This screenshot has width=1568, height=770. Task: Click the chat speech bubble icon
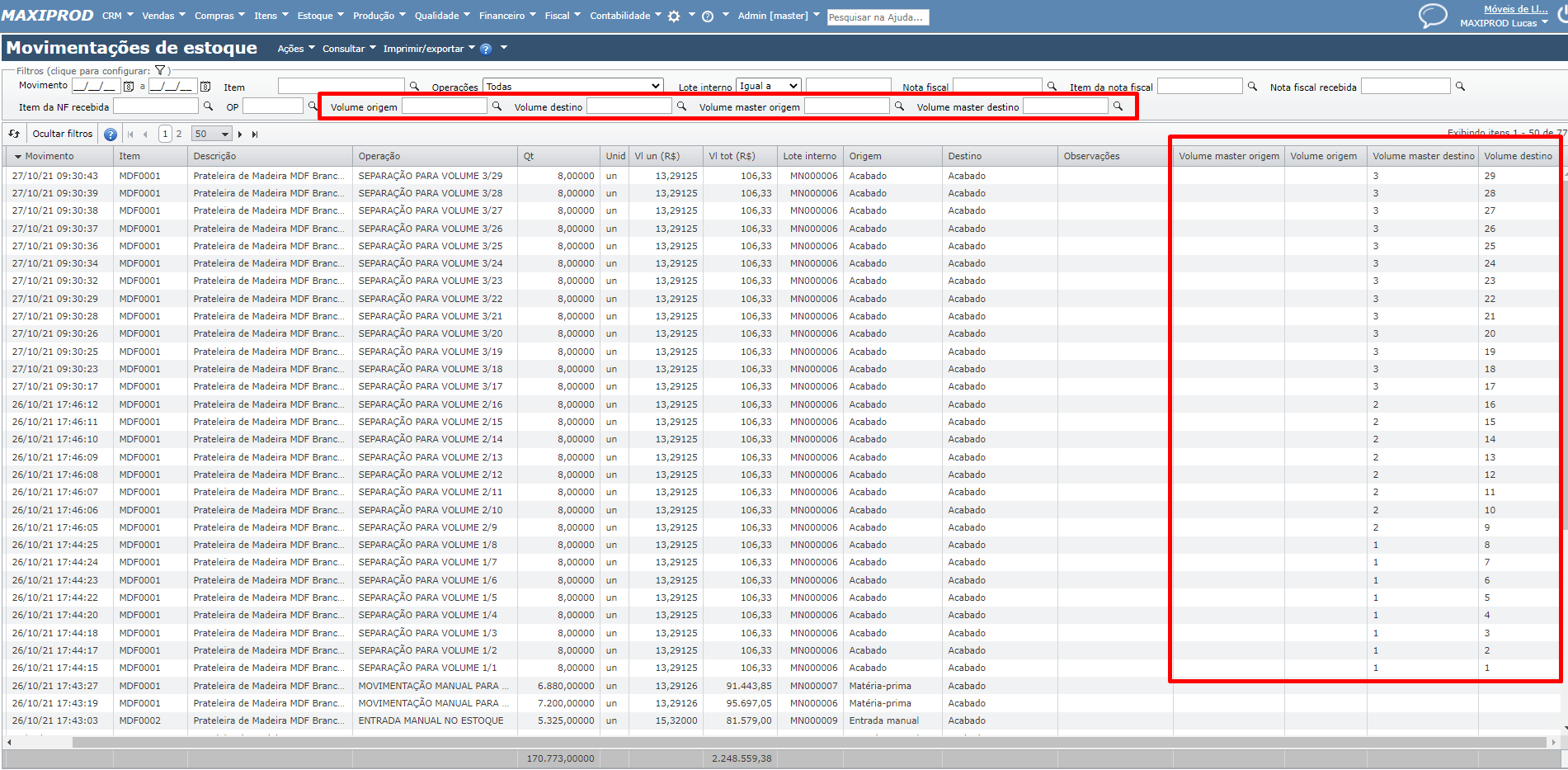(x=1432, y=16)
